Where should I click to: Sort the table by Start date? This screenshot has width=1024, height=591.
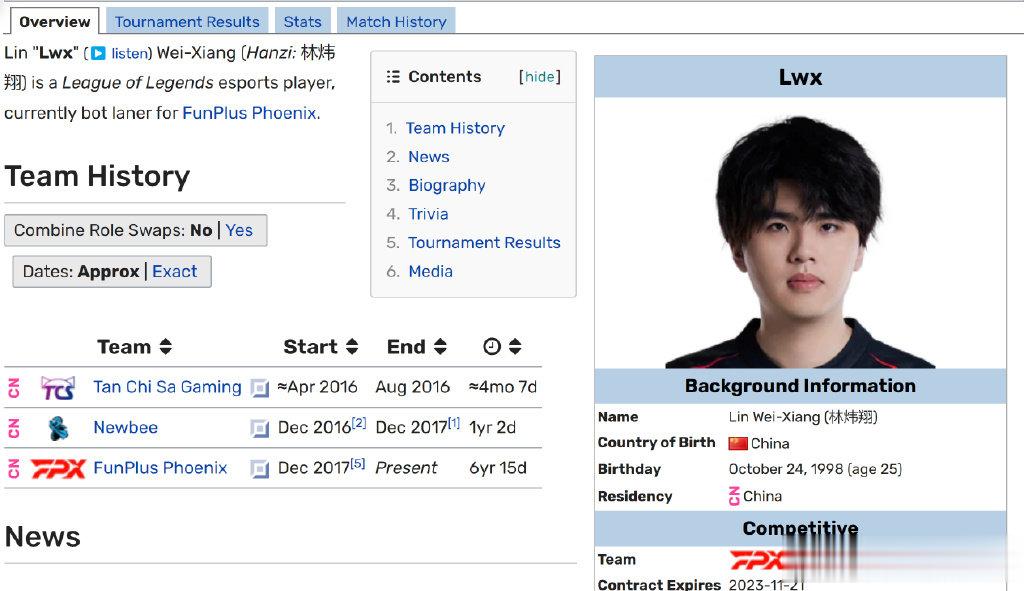tap(352, 347)
